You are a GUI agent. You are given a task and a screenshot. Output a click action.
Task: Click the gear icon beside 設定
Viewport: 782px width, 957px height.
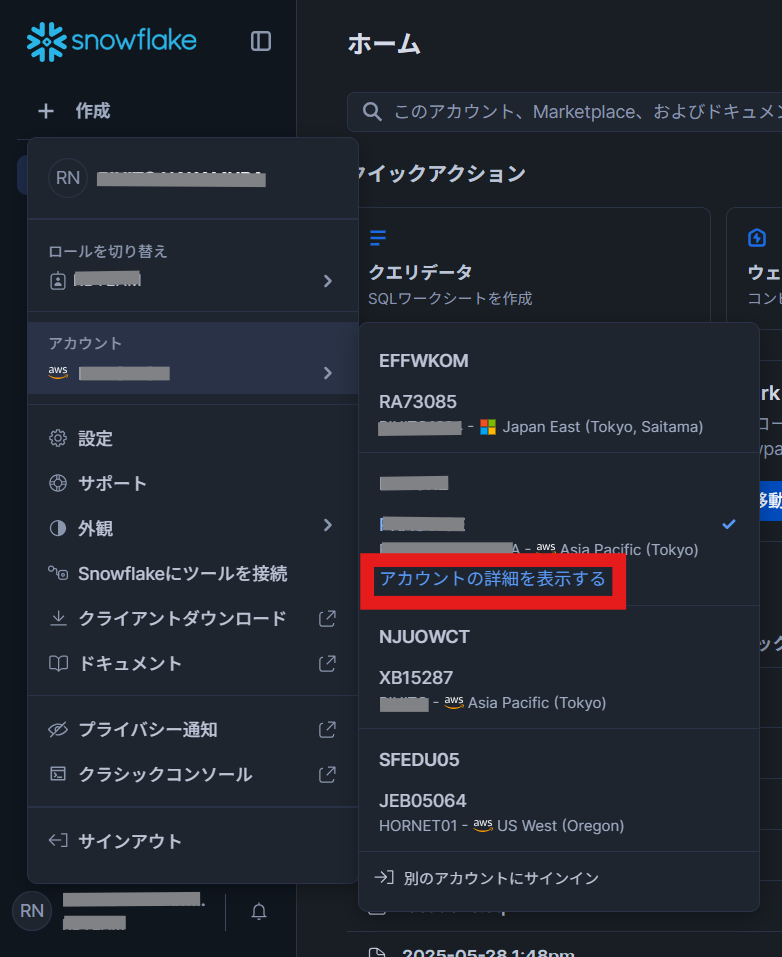tap(57, 438)
